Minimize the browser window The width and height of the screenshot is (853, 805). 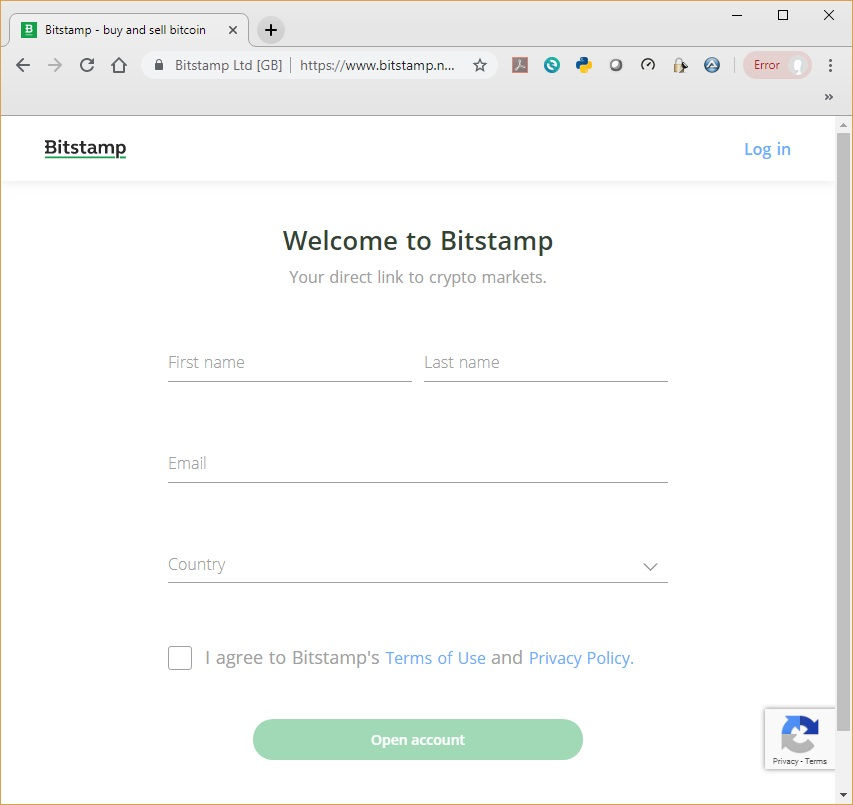coord(737,15)
